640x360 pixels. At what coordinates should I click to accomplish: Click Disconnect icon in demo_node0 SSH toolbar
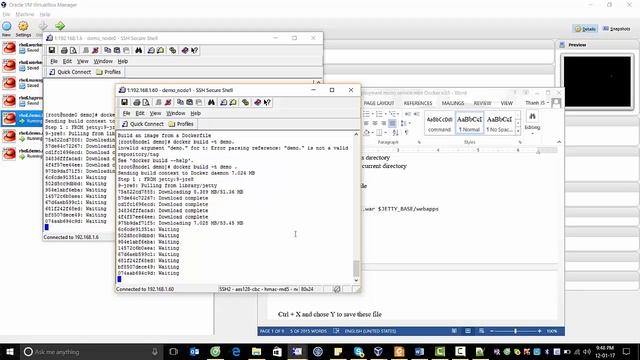95,50
